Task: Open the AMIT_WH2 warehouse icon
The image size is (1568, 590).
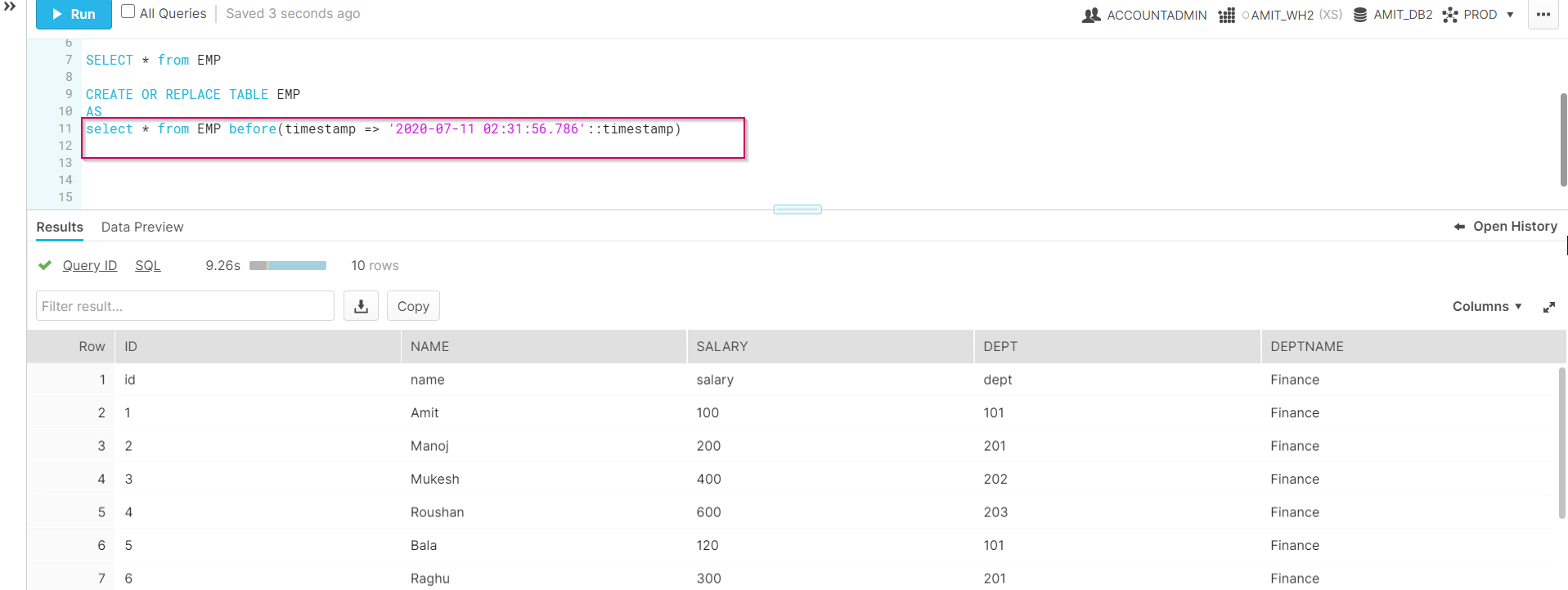Action: click(x=1227, y=16)
